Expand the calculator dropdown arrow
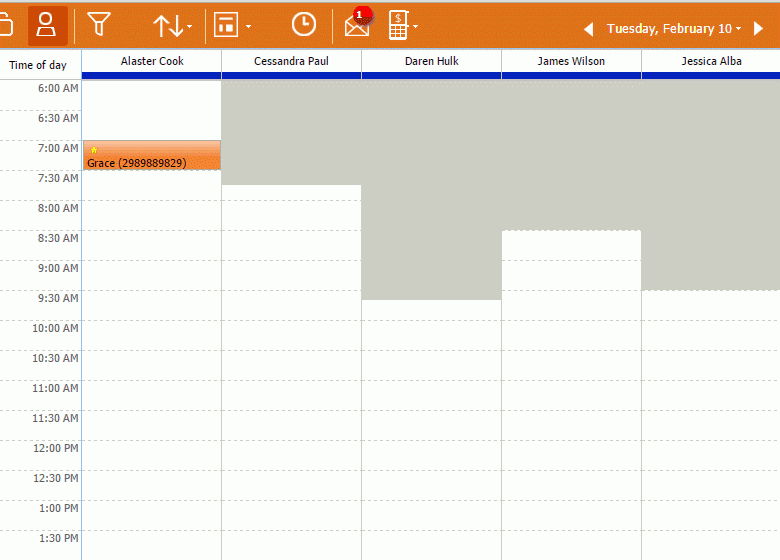Viewport: 780px width, 560px height. point(415,26)
